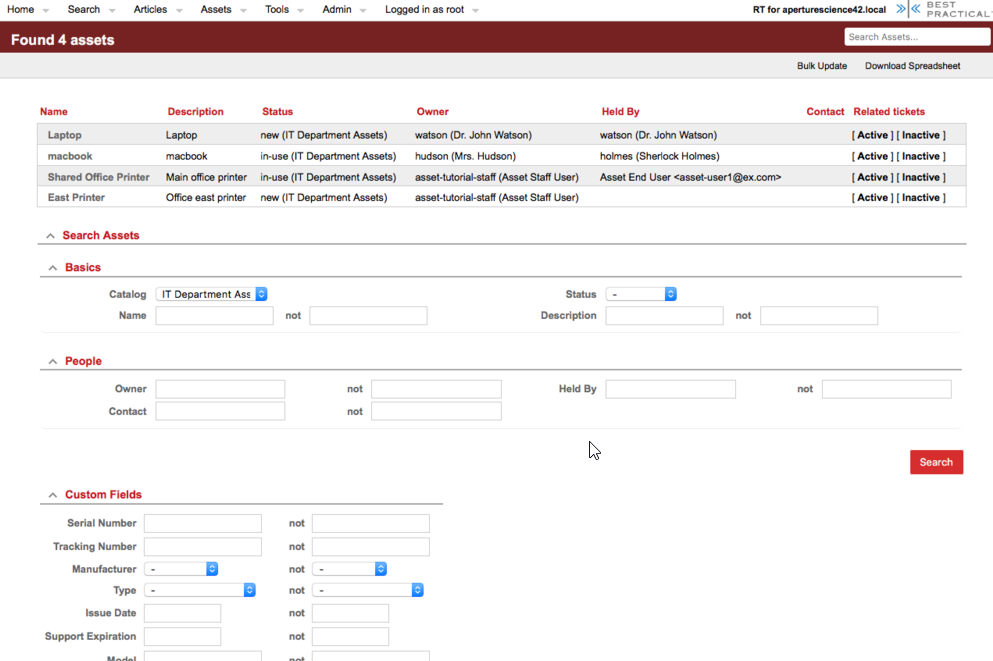
Task: Open the Admin menu
Action: [337, 9]
